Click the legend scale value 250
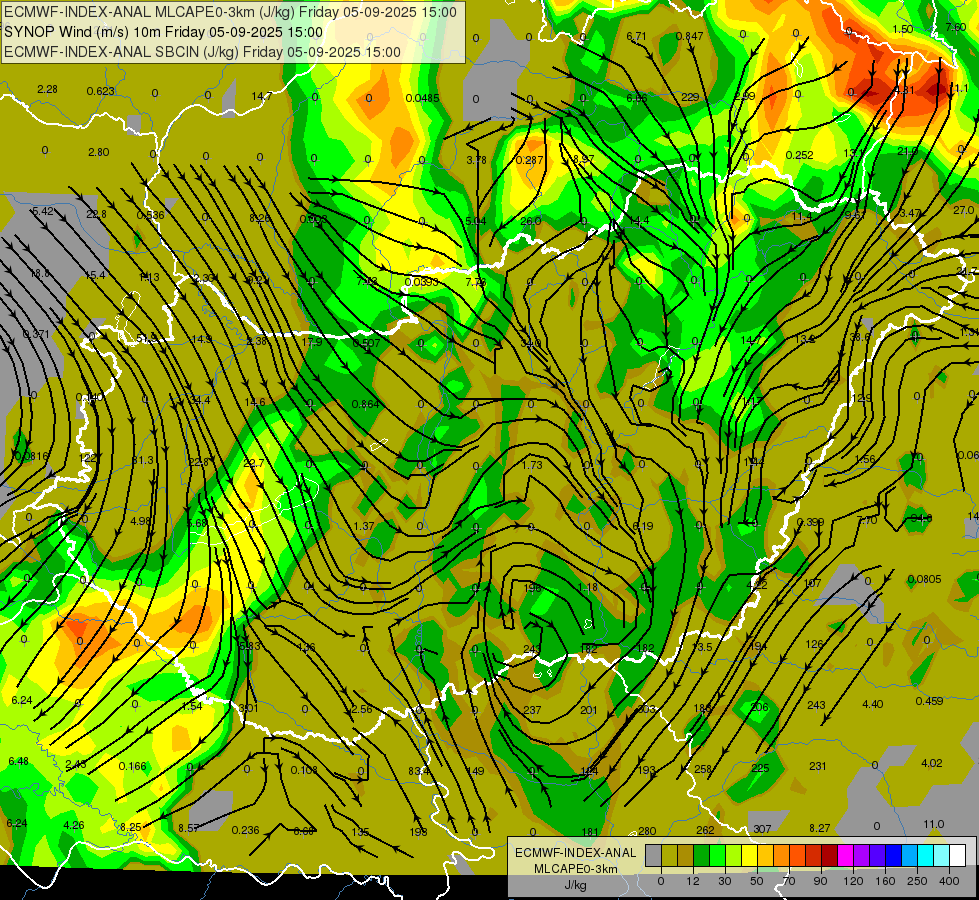 [x=917, y=881]
